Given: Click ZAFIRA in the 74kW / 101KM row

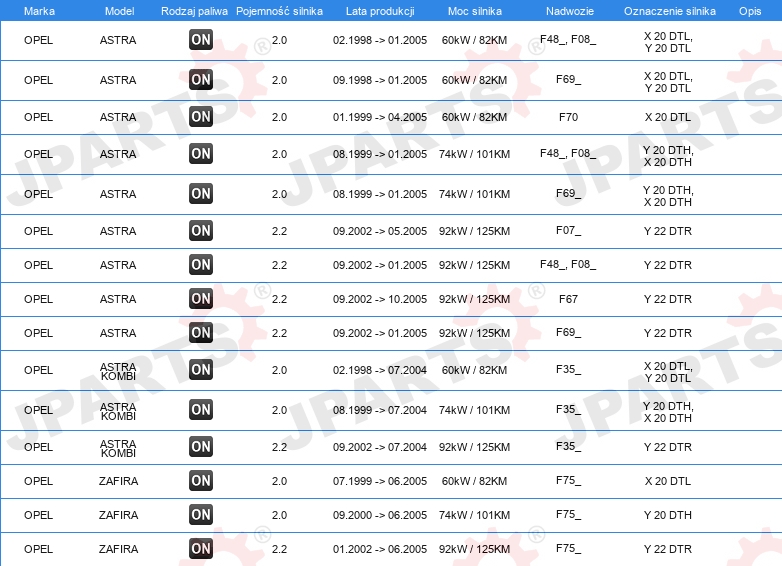Looking at the screenshot, I should pos(118,515).
